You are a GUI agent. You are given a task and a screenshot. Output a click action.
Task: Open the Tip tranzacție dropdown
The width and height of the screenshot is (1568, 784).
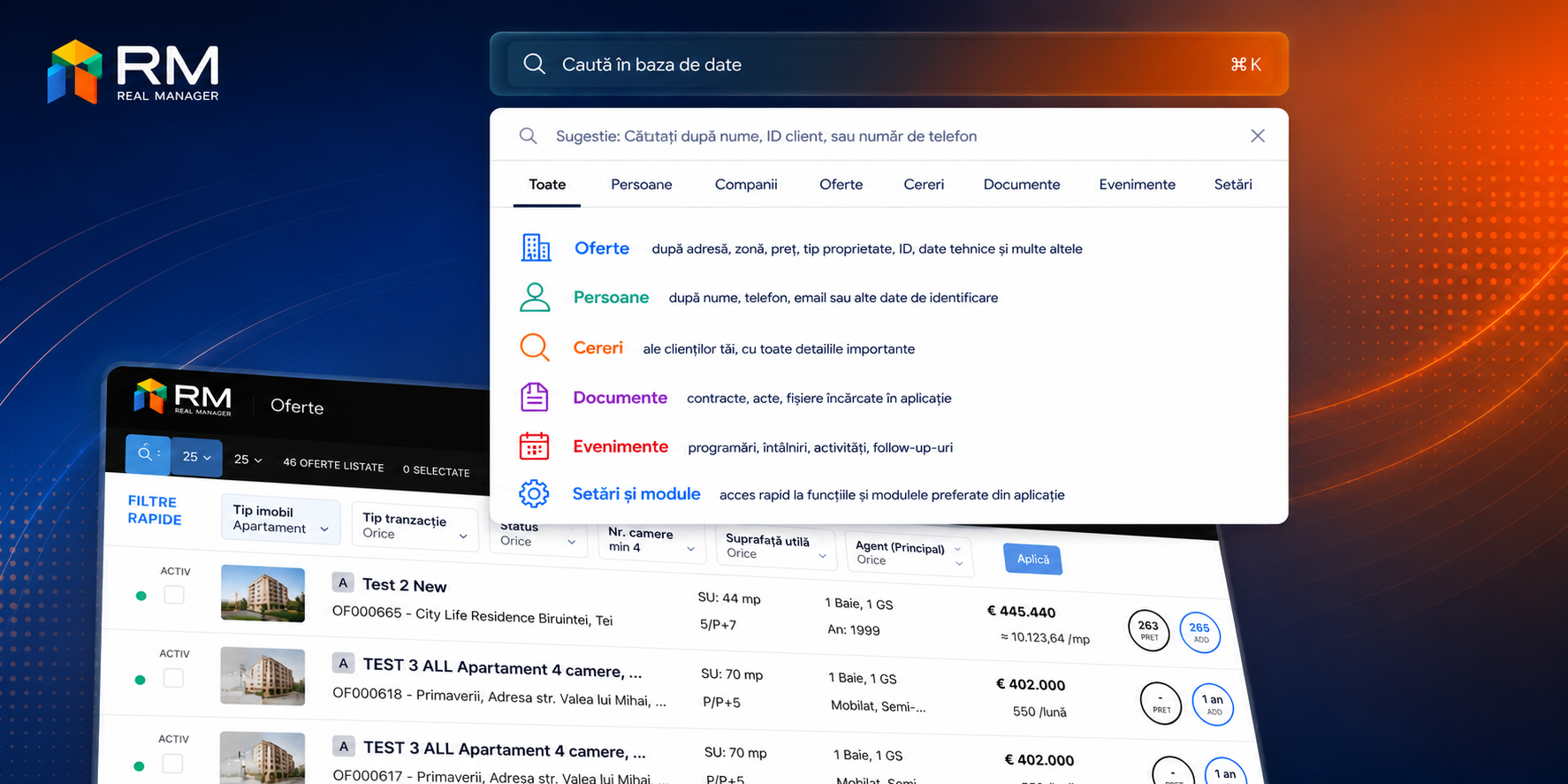click(415, 527)
